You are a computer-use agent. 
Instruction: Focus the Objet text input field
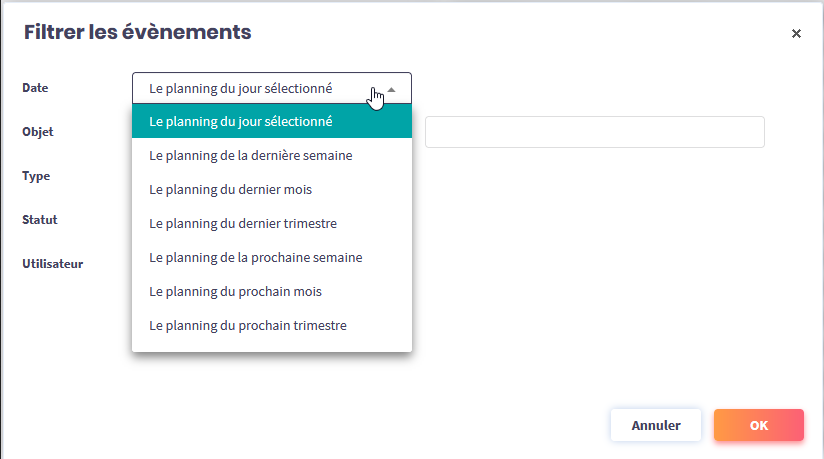[x=594, y=132]
